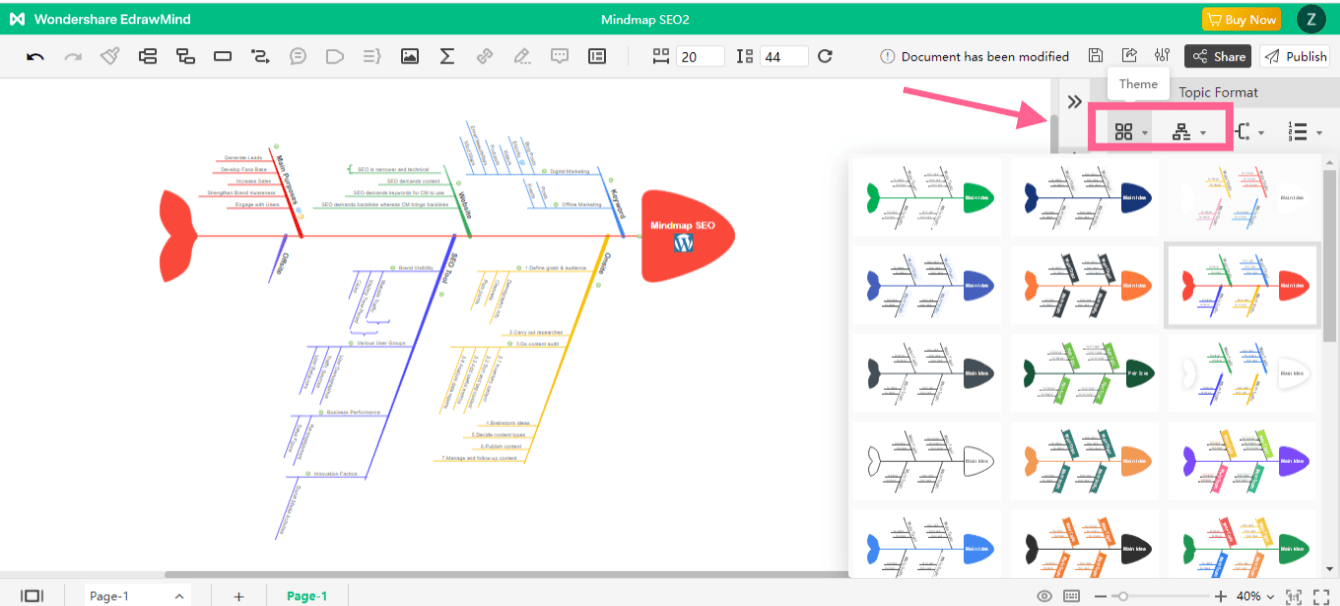Open the outline view toolbar icon

pos(597,57)
